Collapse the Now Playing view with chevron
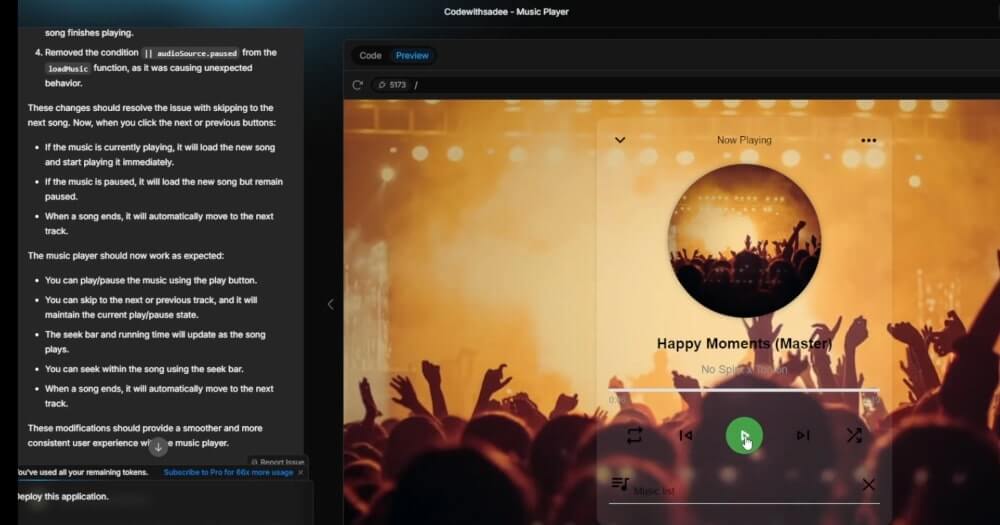The width and height of the screenshot is (1000, 525). tap(620, 140)
